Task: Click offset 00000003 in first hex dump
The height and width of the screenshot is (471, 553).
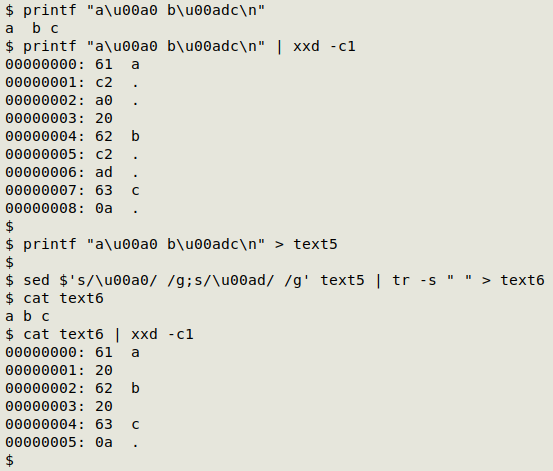Action: point(45,118)
